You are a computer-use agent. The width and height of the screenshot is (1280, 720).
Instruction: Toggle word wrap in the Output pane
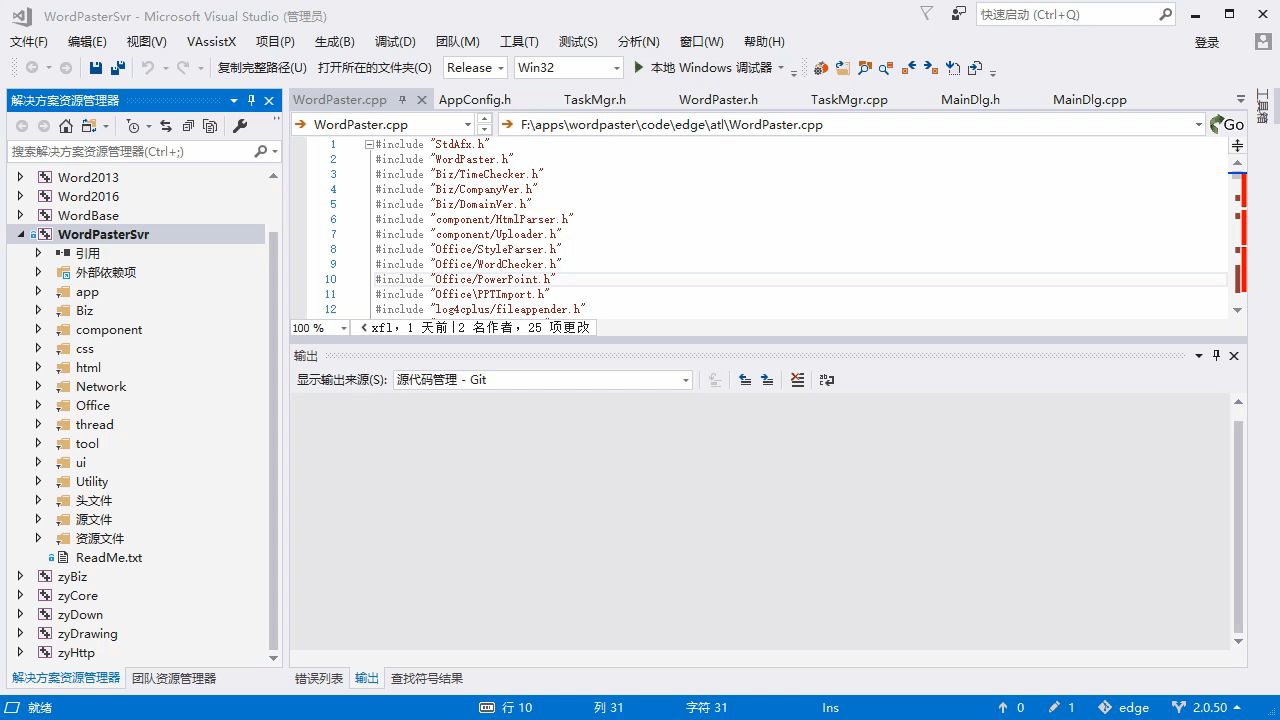[x=827, y=380]
